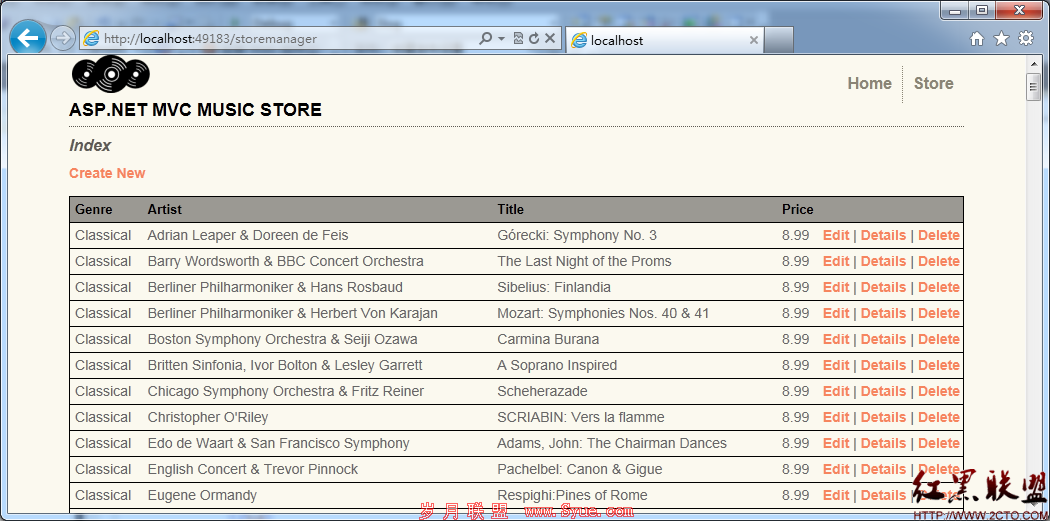Edit Pachelbel: Canon & Gigue

pos(836,469)
